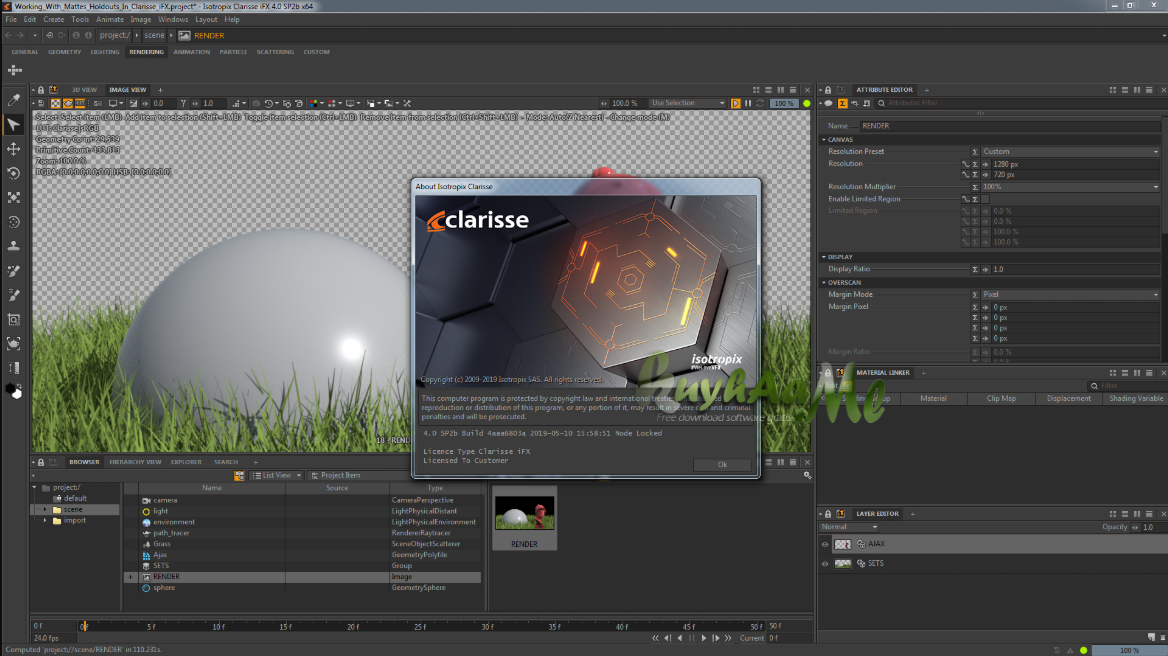Switch to the 3D VIEW tab
1168x656 pixels.
[84, 90]
